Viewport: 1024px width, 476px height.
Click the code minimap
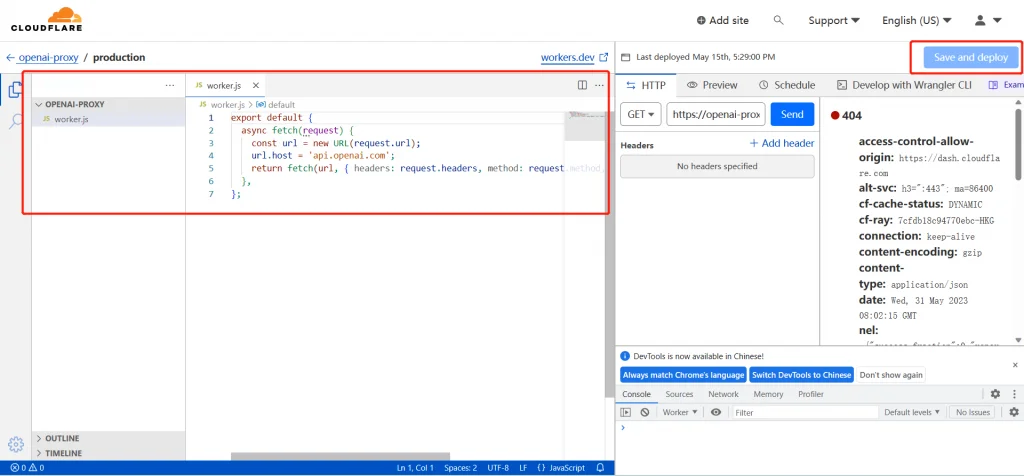click(x=584, y=127)
